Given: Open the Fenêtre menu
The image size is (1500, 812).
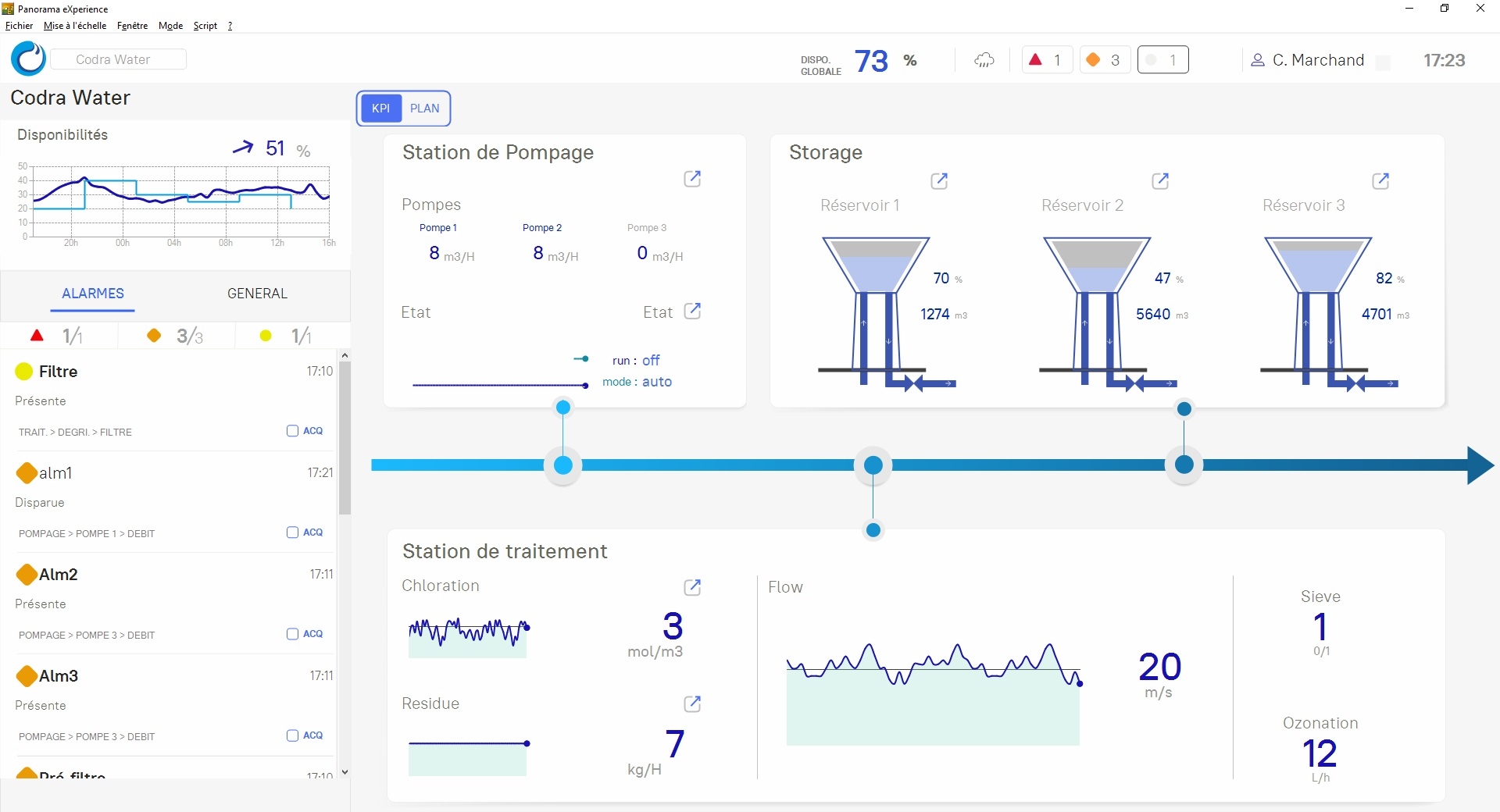Looking at the screenshot, I should pyautogui.click(x=132, y=26).
